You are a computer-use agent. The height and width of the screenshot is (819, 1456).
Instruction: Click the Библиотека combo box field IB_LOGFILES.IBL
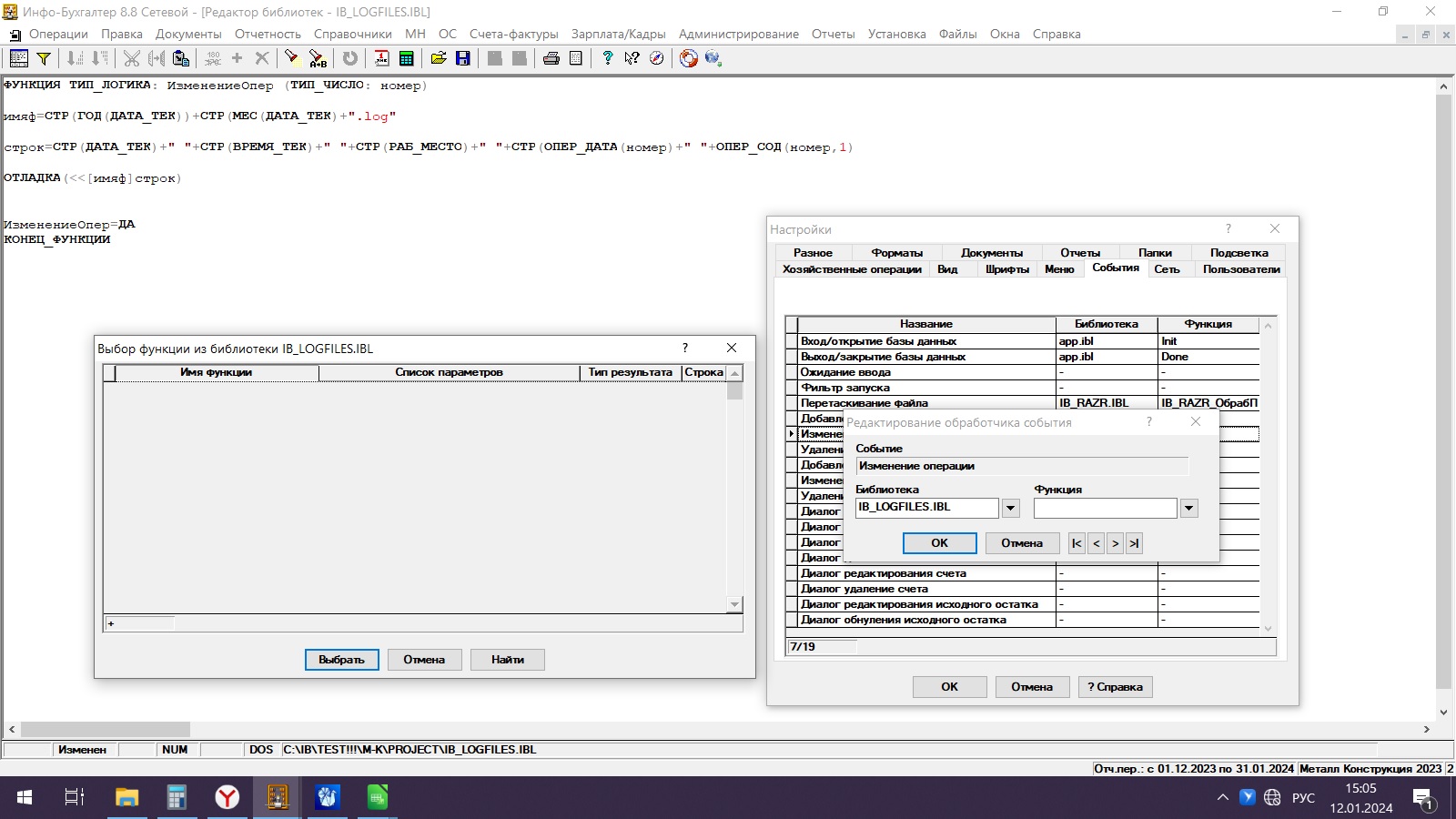[926, 508]
